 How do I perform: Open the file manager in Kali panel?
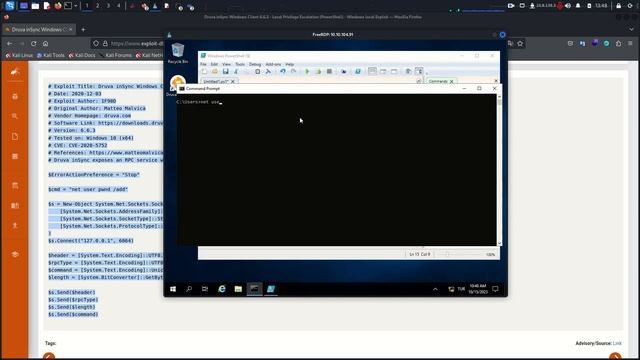click(36, 6)
